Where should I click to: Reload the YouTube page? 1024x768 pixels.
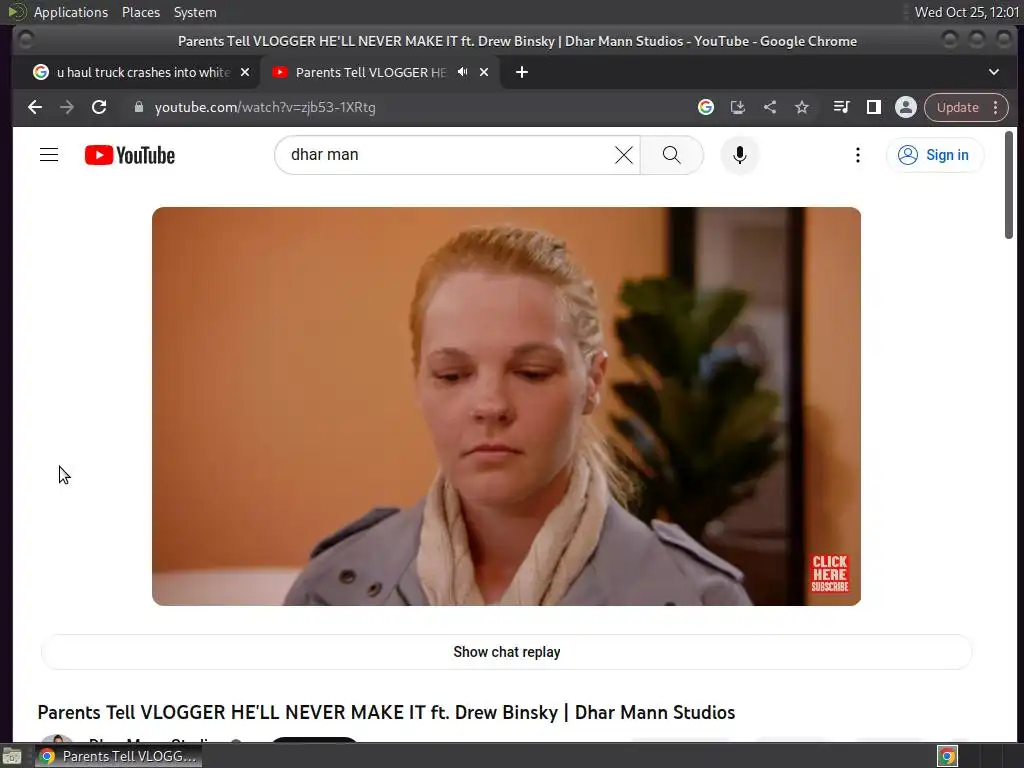[99, 107]
